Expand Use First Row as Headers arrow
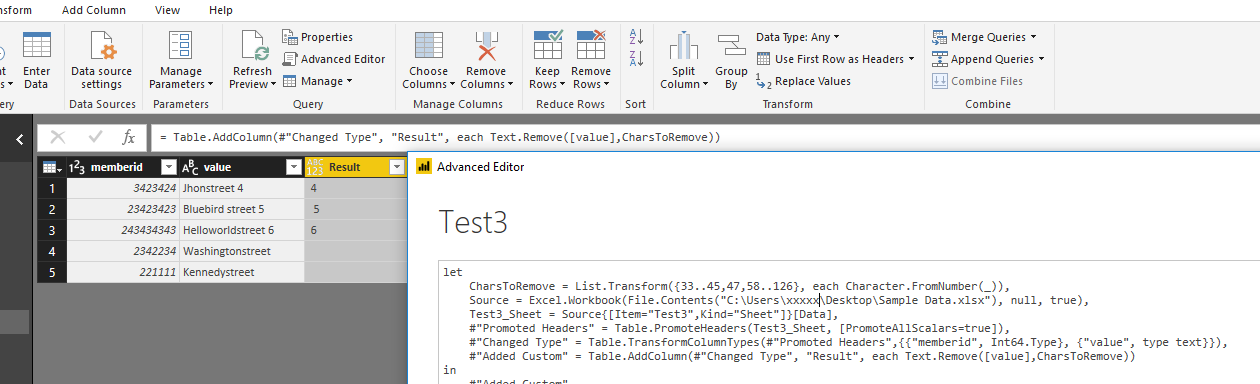The width and height of the screenshot is (1260, 384). coord(911,59)
